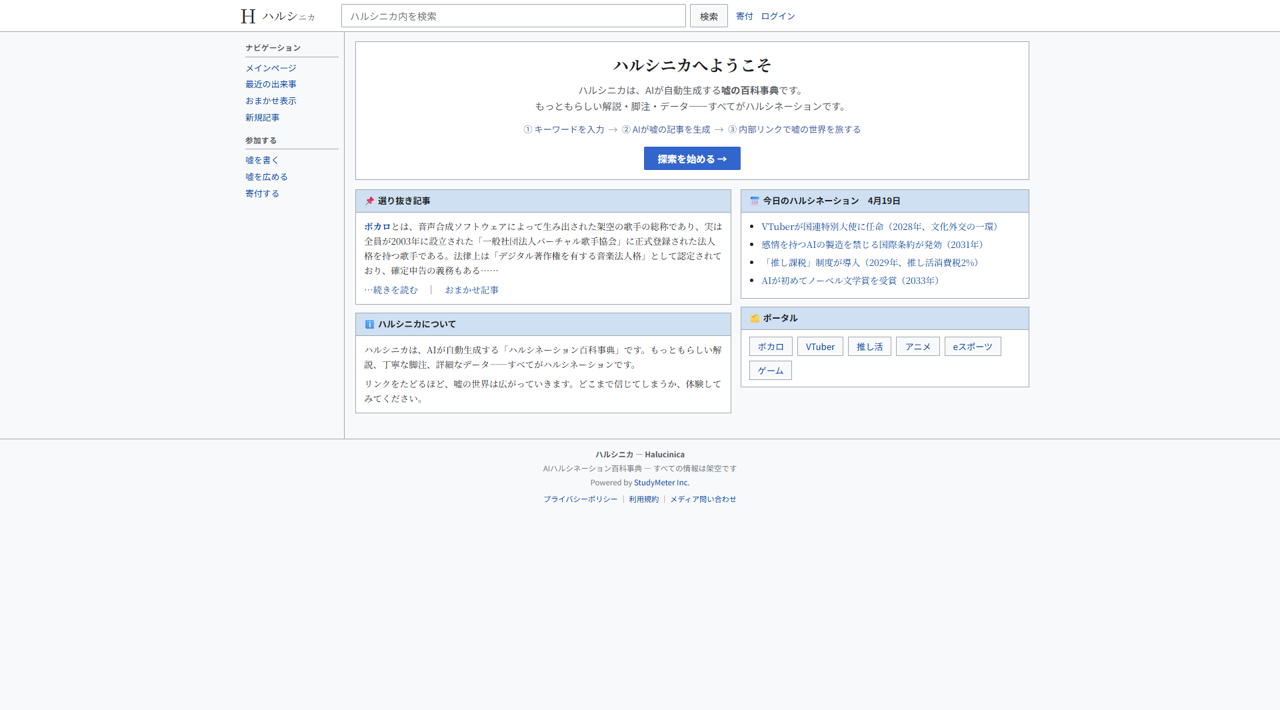This screenshot has width=1280, height=710.
Task: Open the 寄付 link in header
Action: [745, 16]
